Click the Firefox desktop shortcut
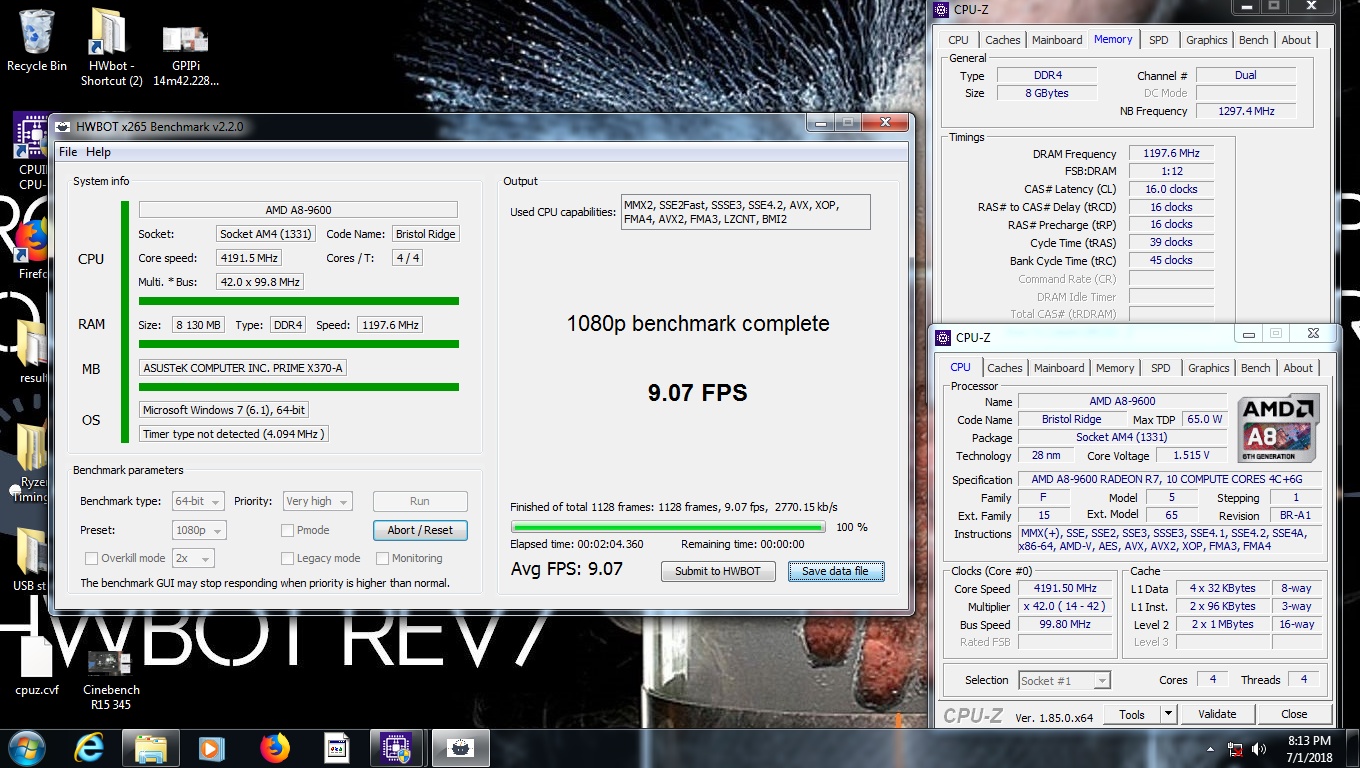Image resolution: width=1360 pixels, height=768 pixels. (33, 250)
